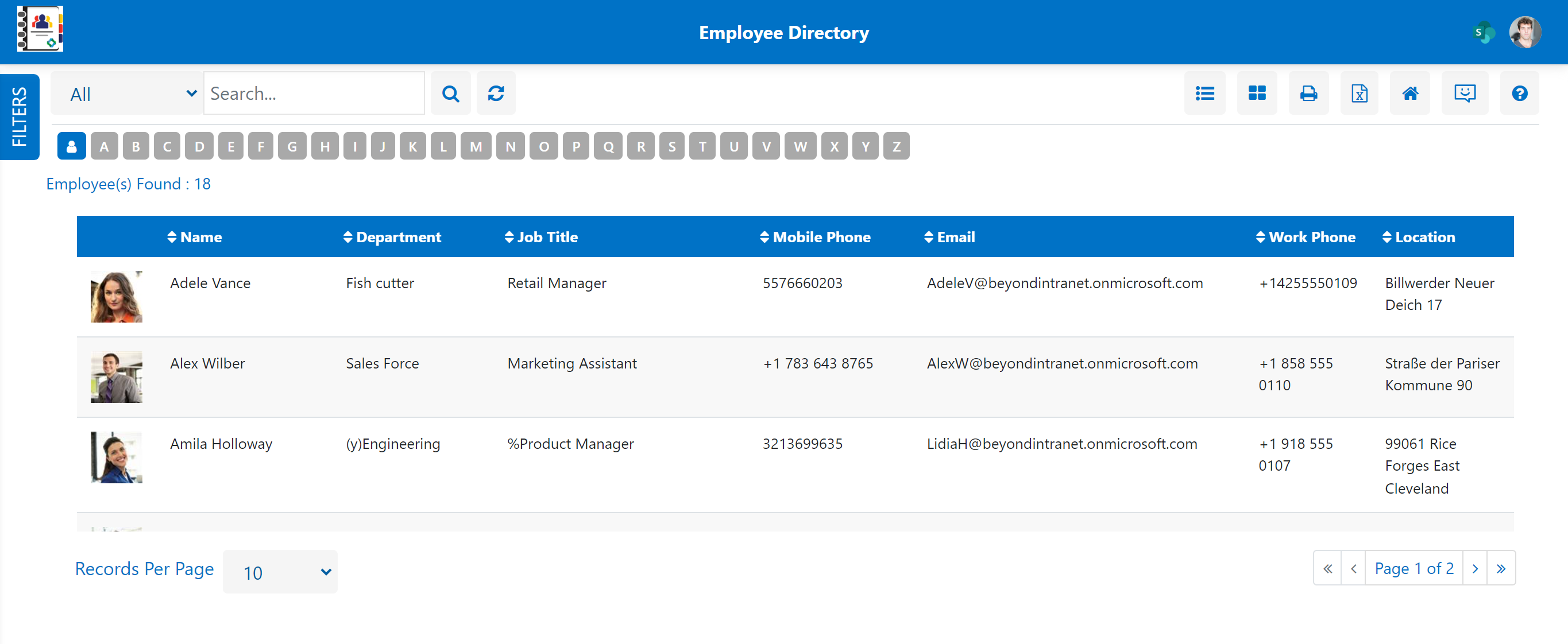Screen dimensions: 1568x644
Task: Switch to grid card view
Action: click(1257, 93)
